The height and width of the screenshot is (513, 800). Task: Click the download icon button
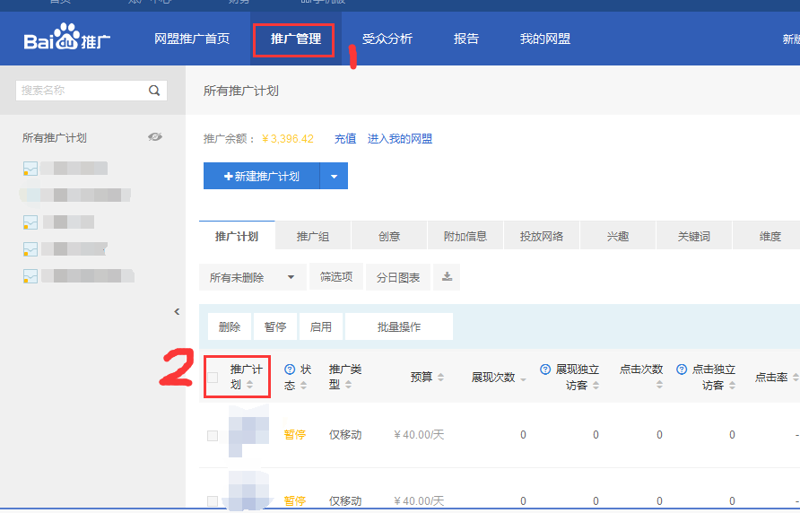point(446,277)
